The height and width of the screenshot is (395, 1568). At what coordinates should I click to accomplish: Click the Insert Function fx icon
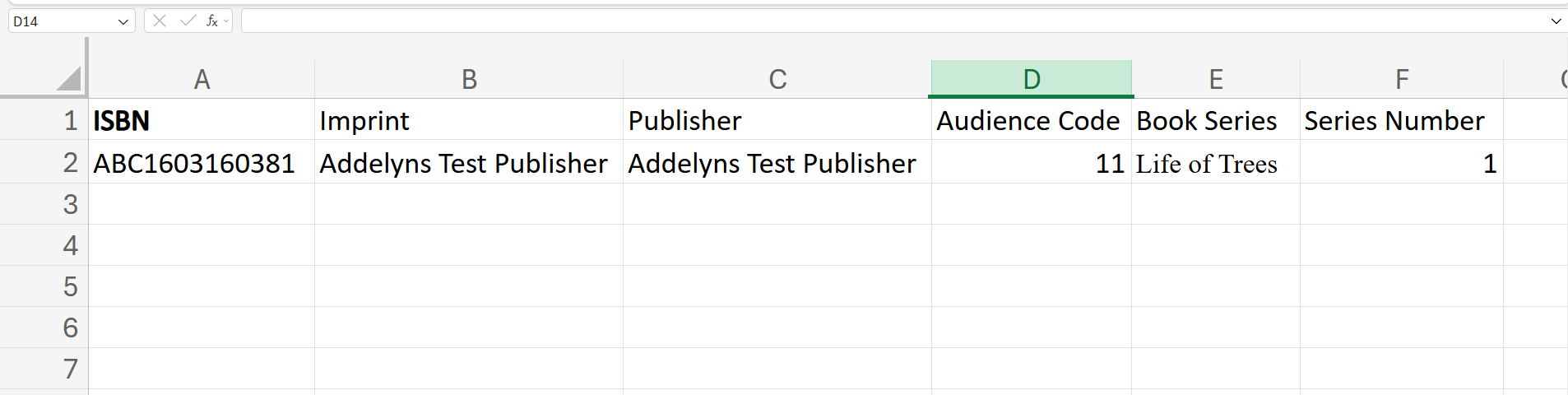pyautogui.click(x=211, y=21)
